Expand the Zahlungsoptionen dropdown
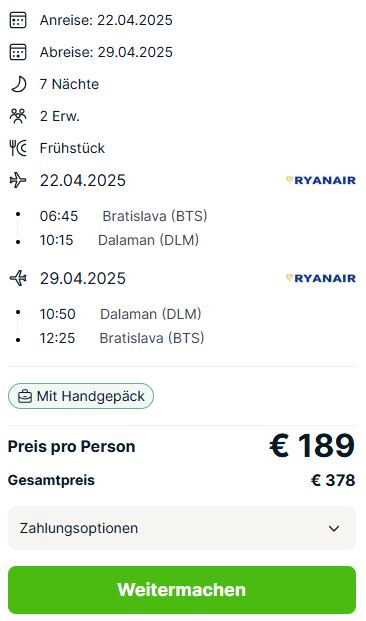Image resolution: width=366 pixels, height=621 pixels. [182, 528]
